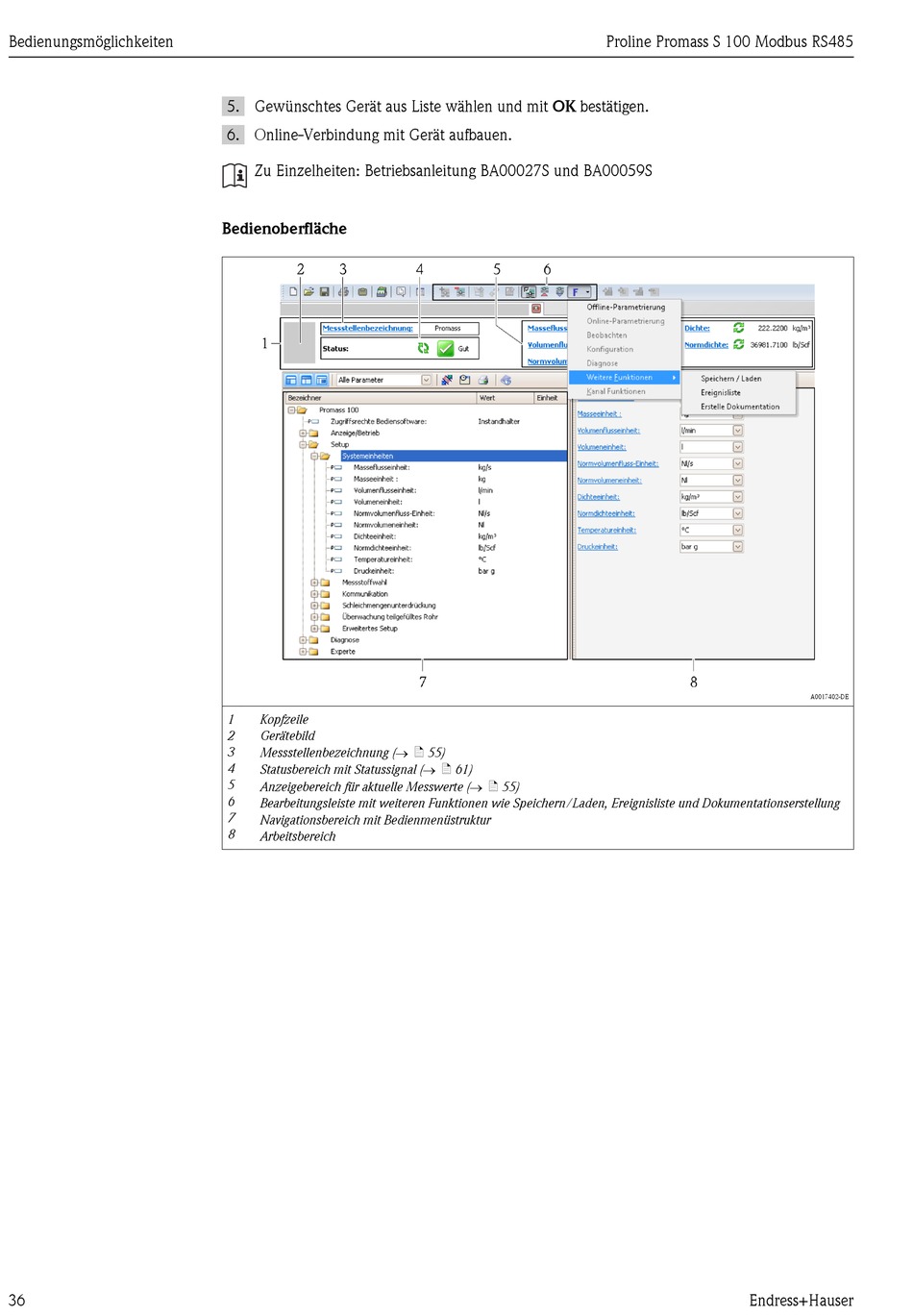This screenshot has width=913, height=1316.
Task: Click the Messstellenbezeichnung link
Action: coord(367,328)
